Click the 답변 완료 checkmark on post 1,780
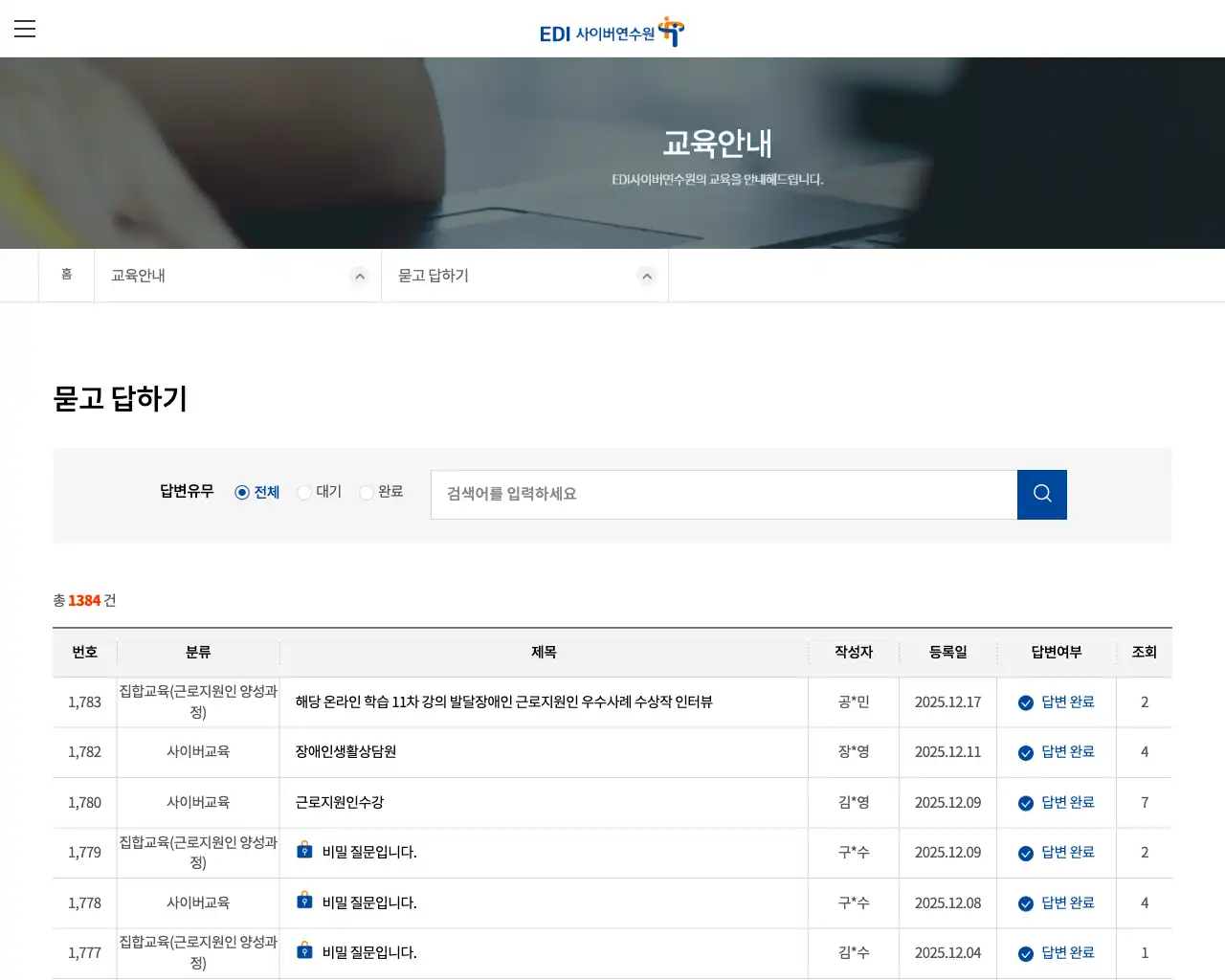The height and width of the screenshot is (980, 1225). (x=1025, y=802)
